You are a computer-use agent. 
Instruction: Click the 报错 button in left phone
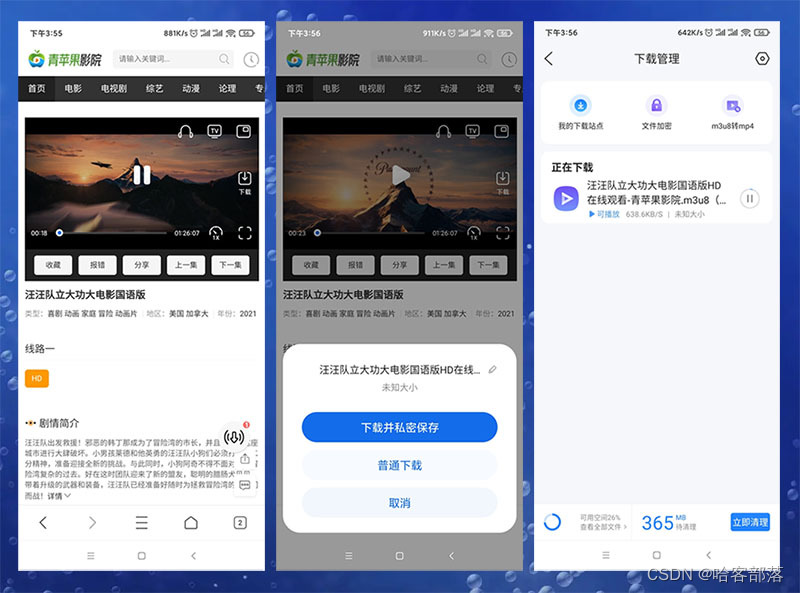97,265
